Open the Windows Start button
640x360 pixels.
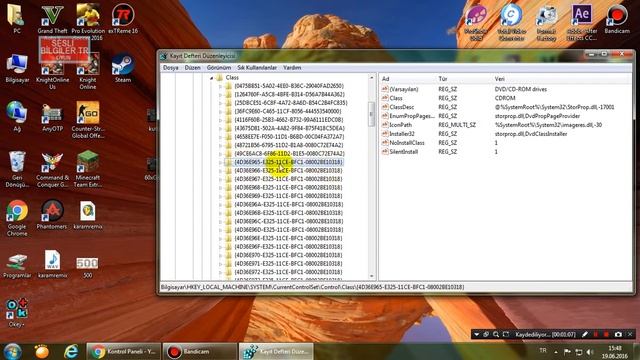point(13,351)
